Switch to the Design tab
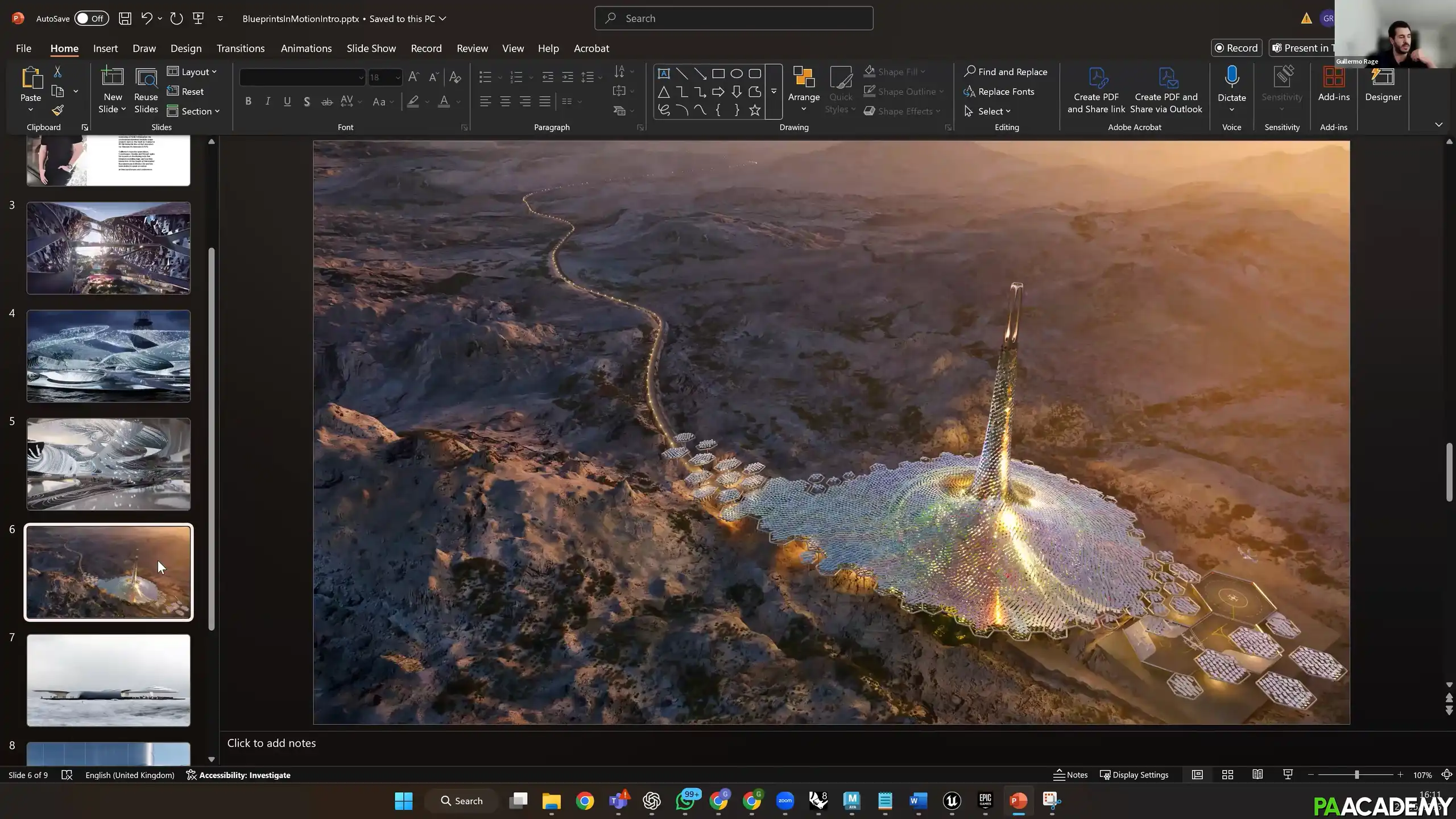This screenshot has width=1456, height=819. pyautogui.click(x=186, y=48)
